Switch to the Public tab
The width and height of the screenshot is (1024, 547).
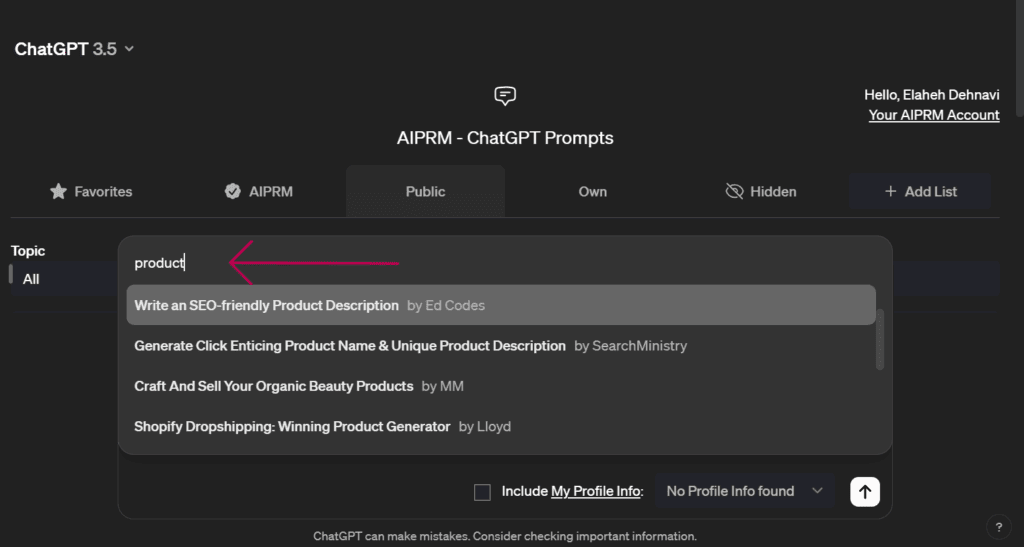(425, 191)
